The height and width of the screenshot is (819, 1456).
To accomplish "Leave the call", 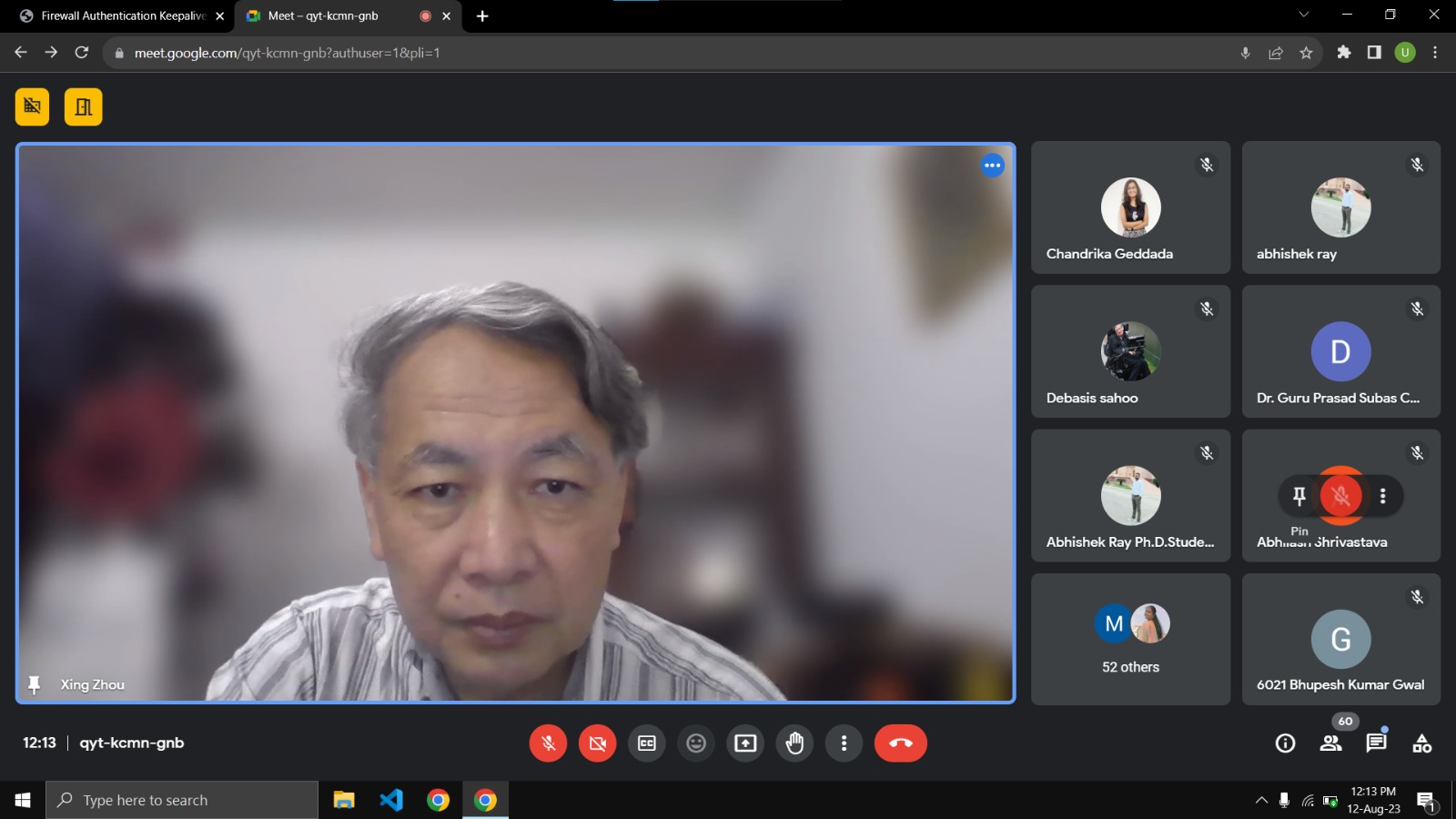I will pos(900,743).
